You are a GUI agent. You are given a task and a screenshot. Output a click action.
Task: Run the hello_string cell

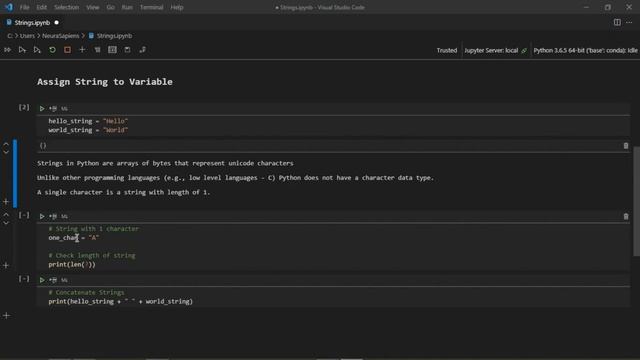42,109
